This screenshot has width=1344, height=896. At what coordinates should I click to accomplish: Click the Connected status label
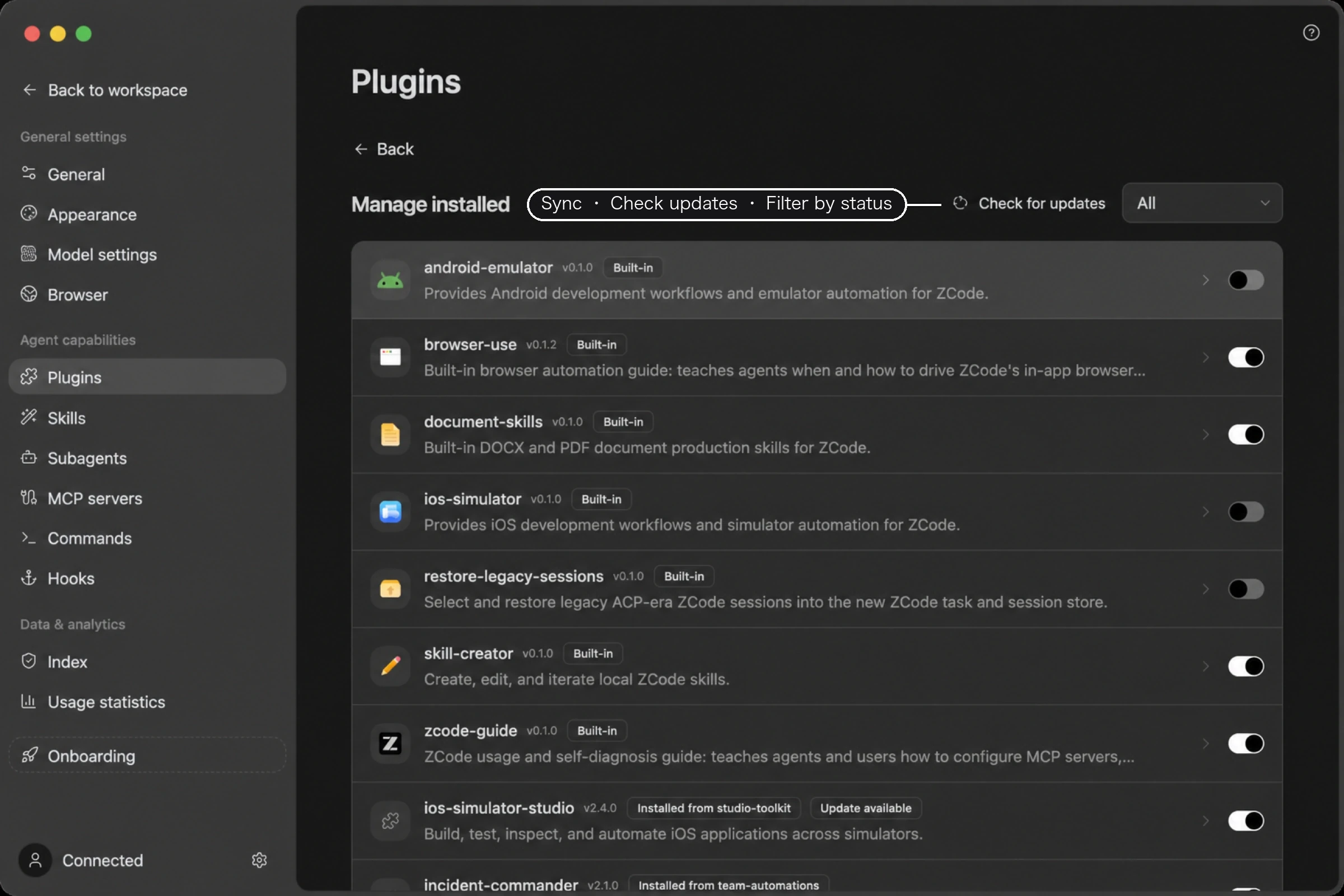(103, 860)
